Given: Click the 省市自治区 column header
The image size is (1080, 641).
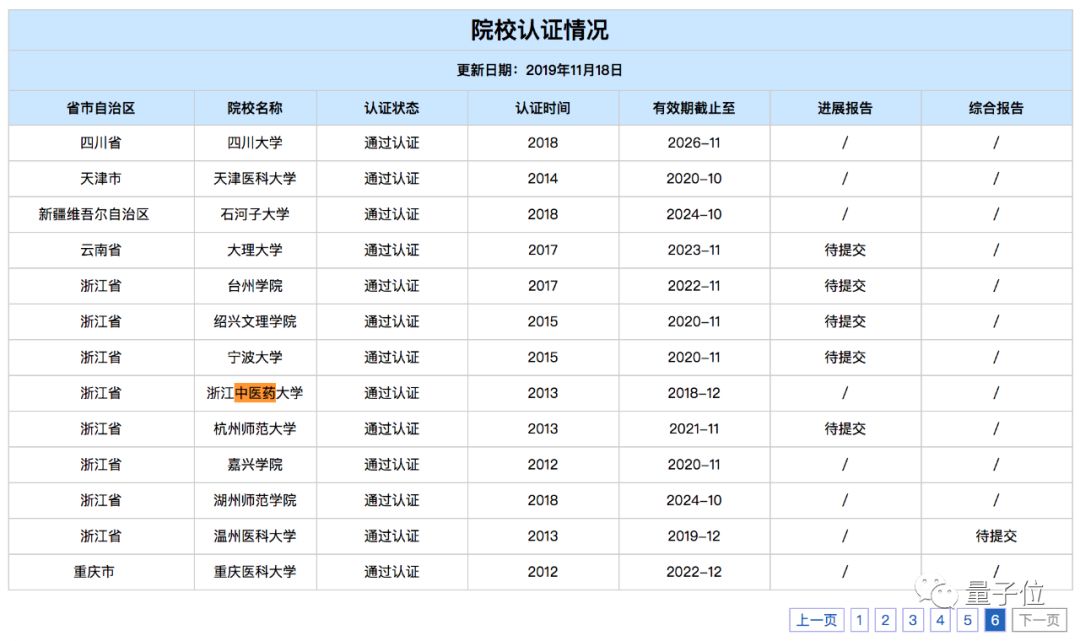Looking at the screenshot, I should coord(100,107).
